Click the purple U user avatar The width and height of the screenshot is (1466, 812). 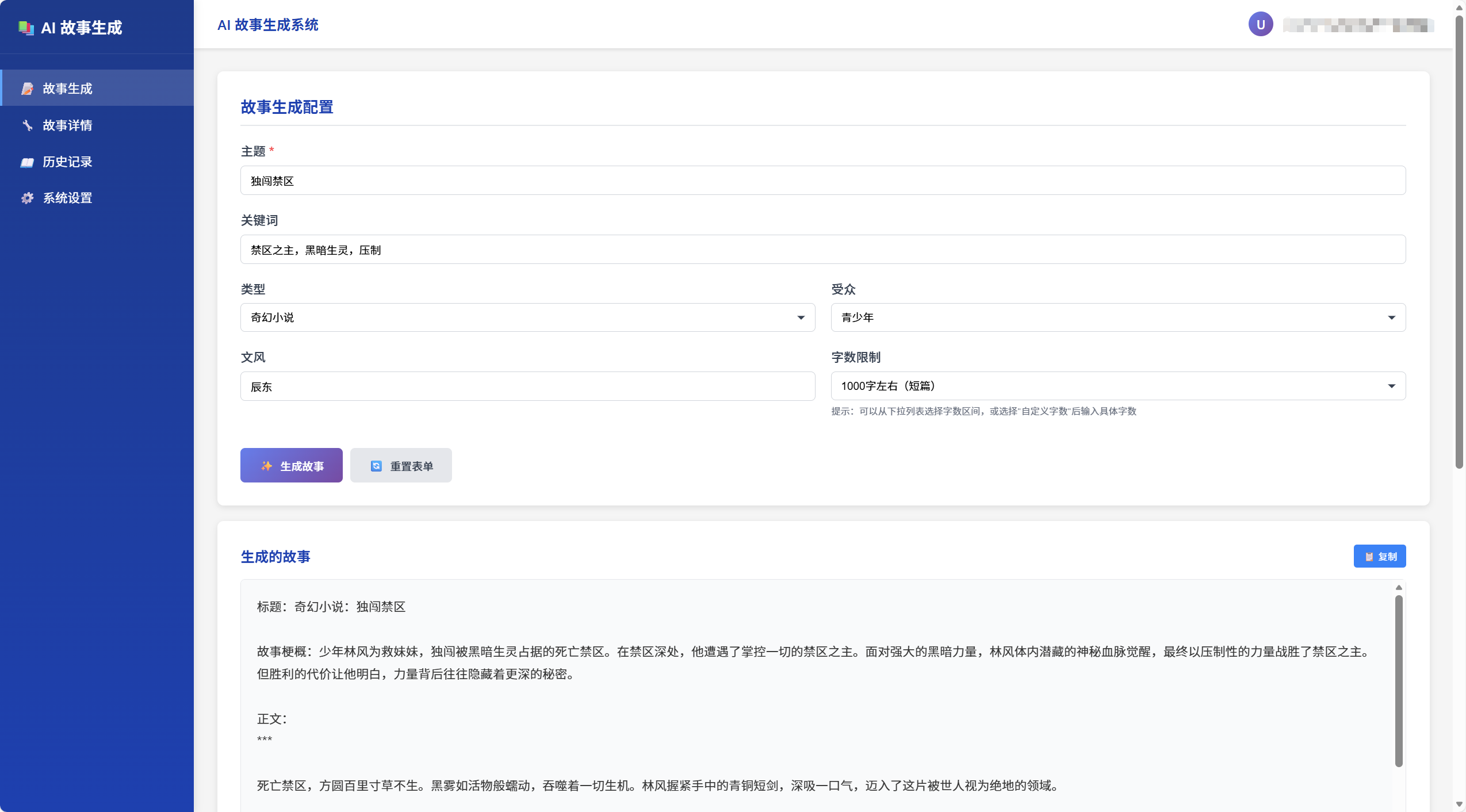click(1260, 25)
